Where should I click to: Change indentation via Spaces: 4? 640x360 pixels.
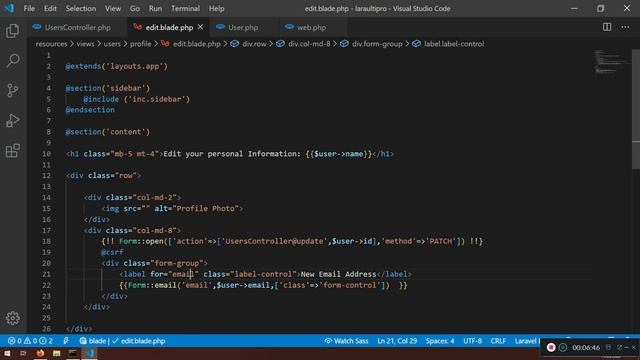[440, 341]
